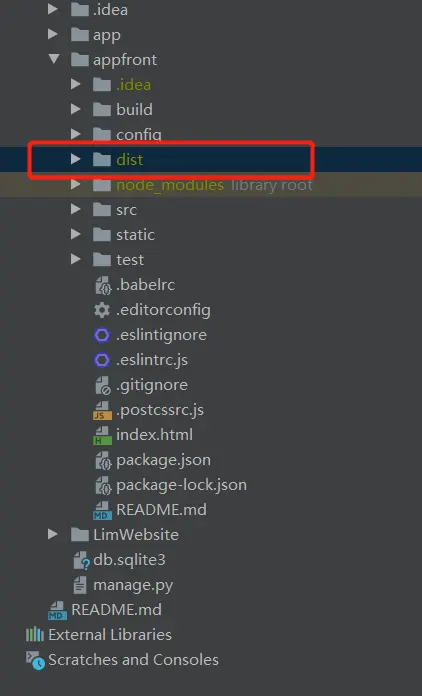Expand the test folder arrow

pyautogui.click(x=76, y=259)
